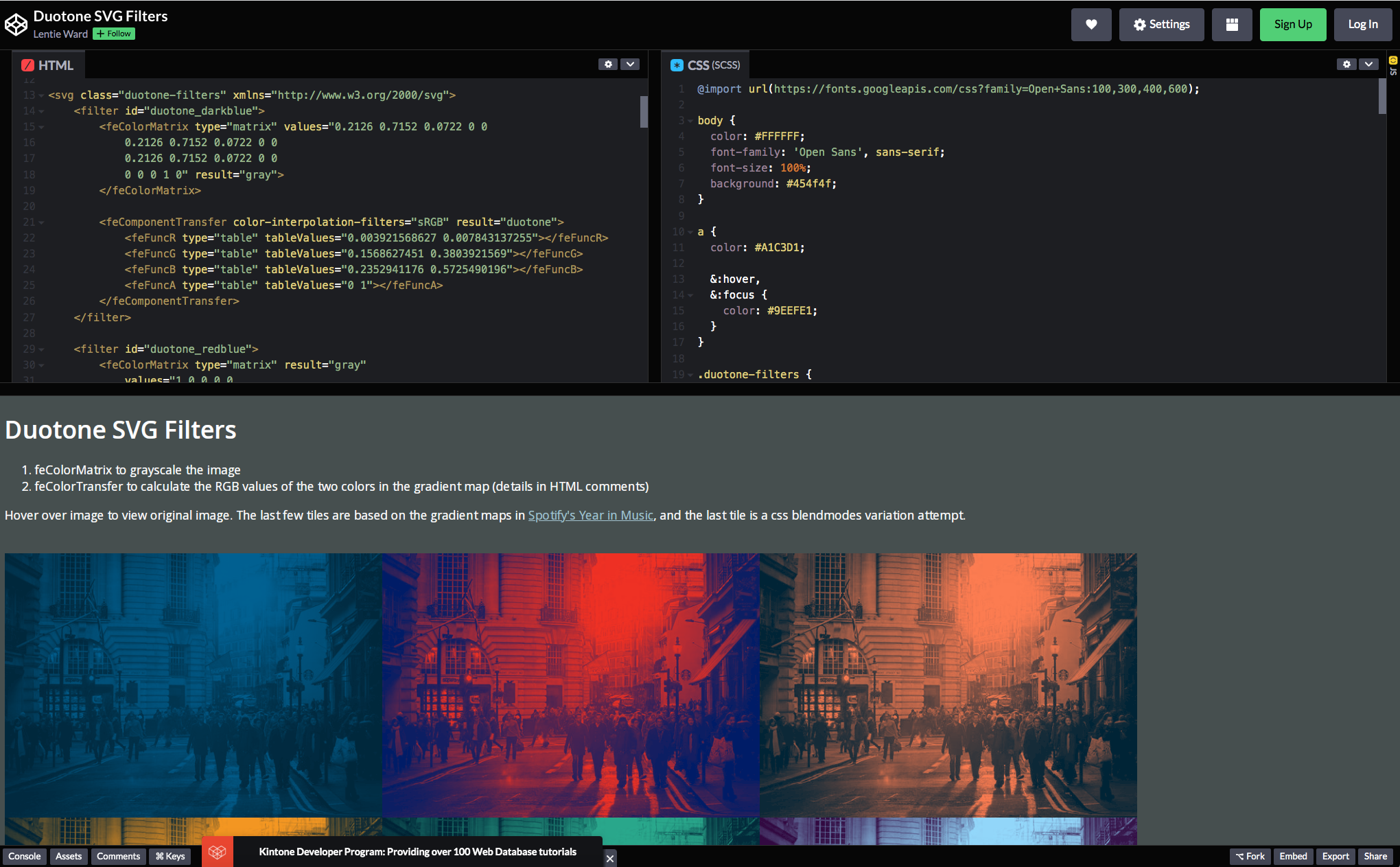Click the red Kintone ad icon
The height and width of the screenshot is (867, 1400).
[x=218, y=852]
